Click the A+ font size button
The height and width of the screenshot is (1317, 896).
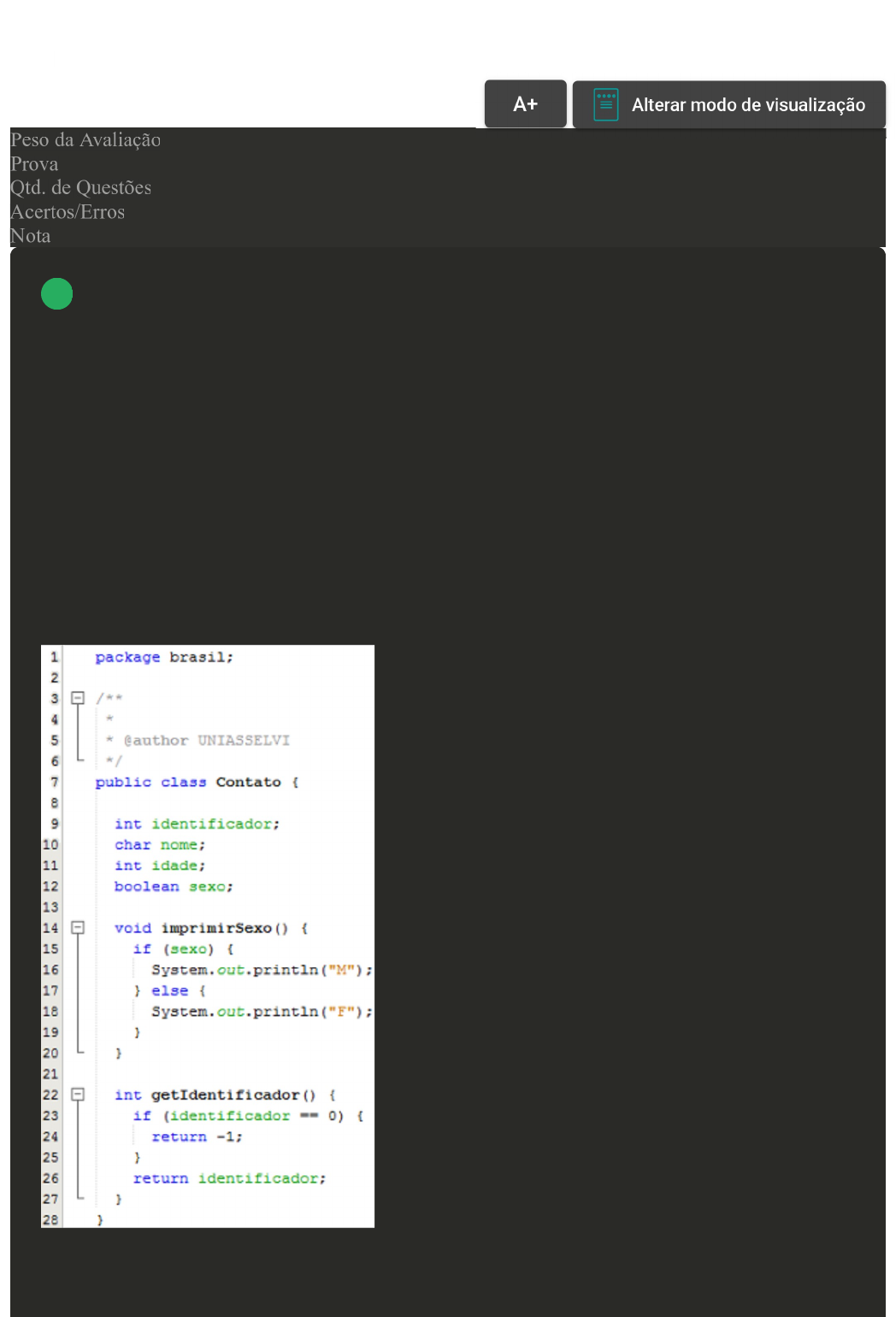[525, 104]
